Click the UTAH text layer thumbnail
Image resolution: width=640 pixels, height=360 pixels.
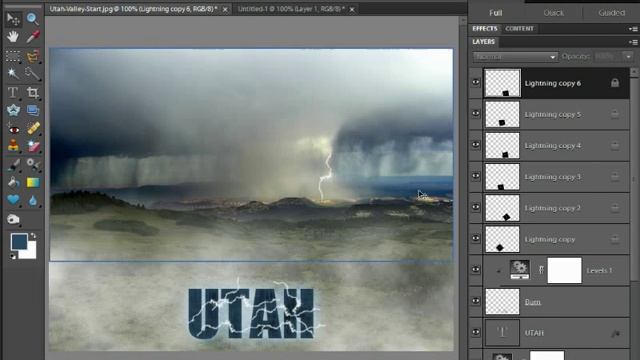click(x=502, y=333)
